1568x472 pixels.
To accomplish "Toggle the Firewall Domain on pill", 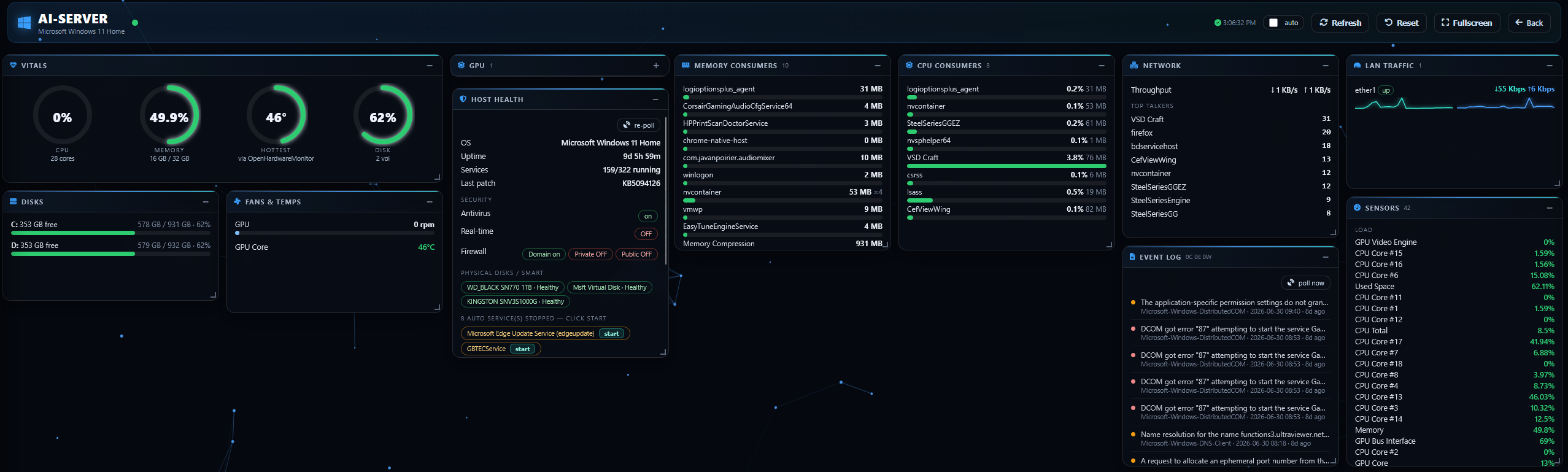I will [544, 254].
